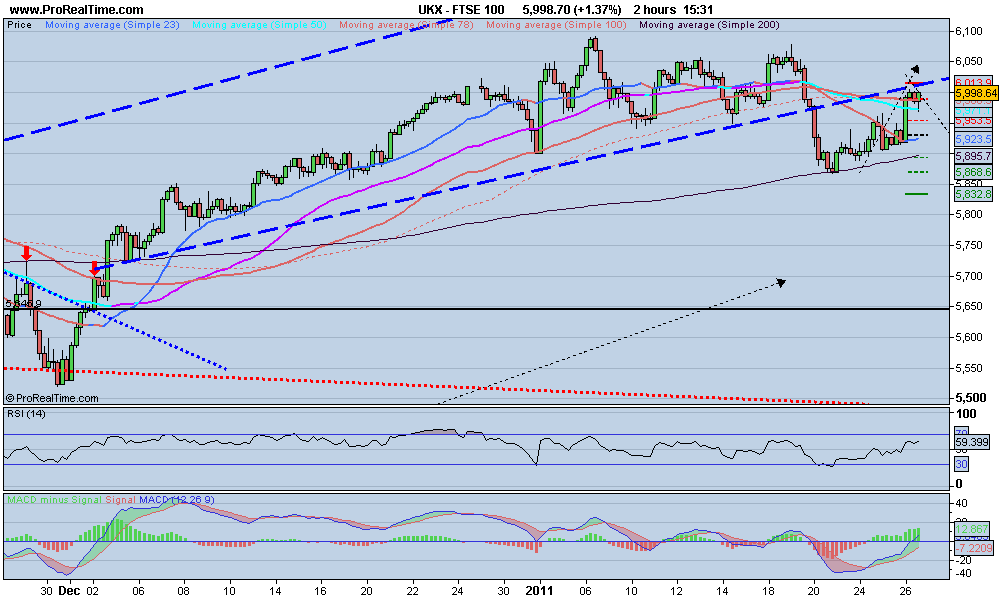Select Moving average (Simple 100) legend
This screenshot has height=600, width=1000.
coord(556,25)
